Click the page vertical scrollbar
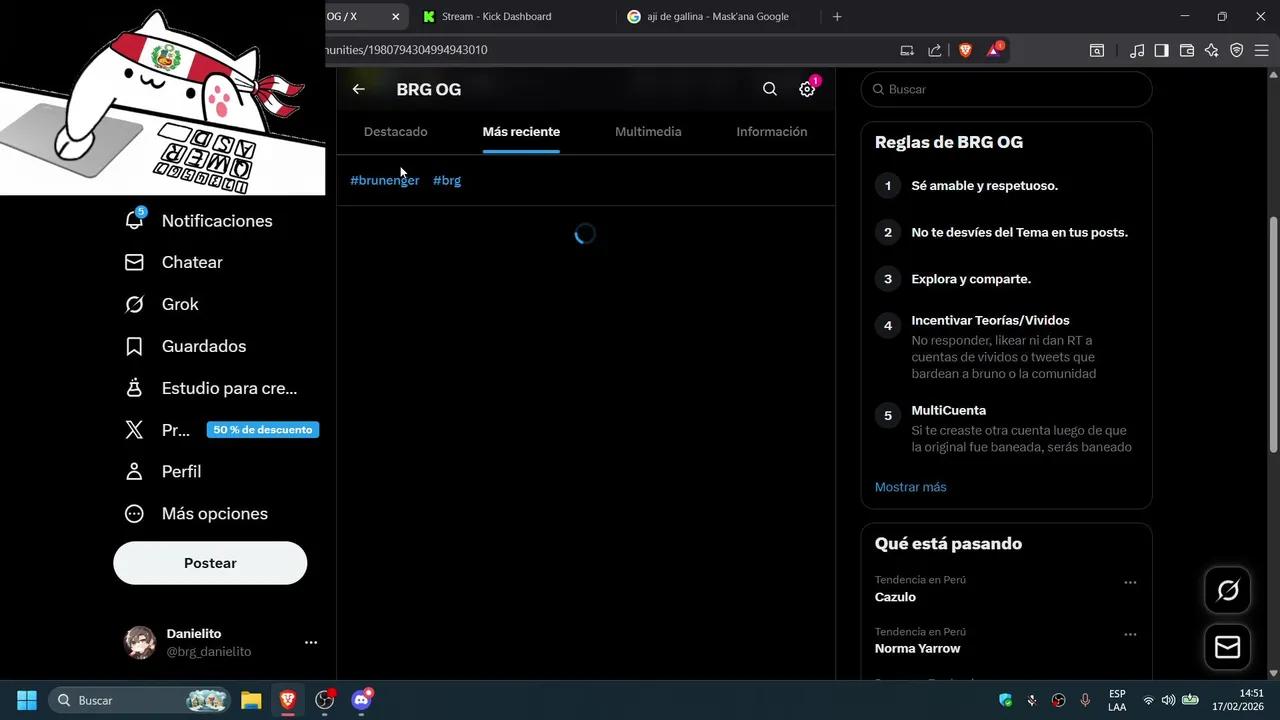This screenshot has height=720, width=1280. [x=1273, y=335]
